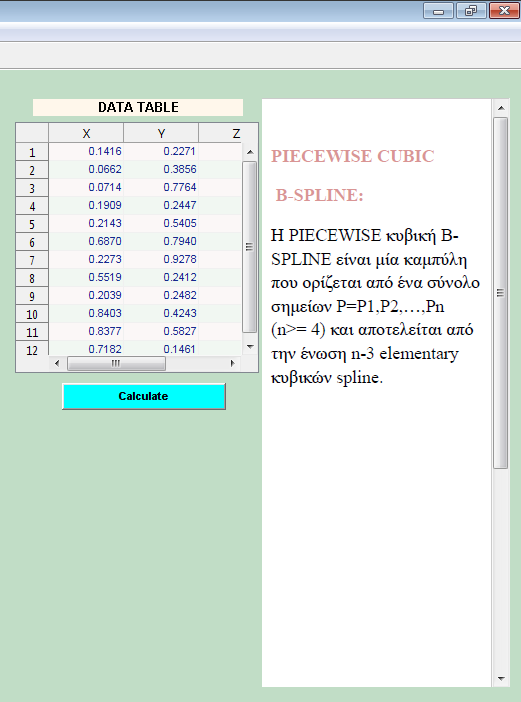Click the text panel scroll up arrow
The width and height of the screenshot is (521, 702).
point(501,108)
